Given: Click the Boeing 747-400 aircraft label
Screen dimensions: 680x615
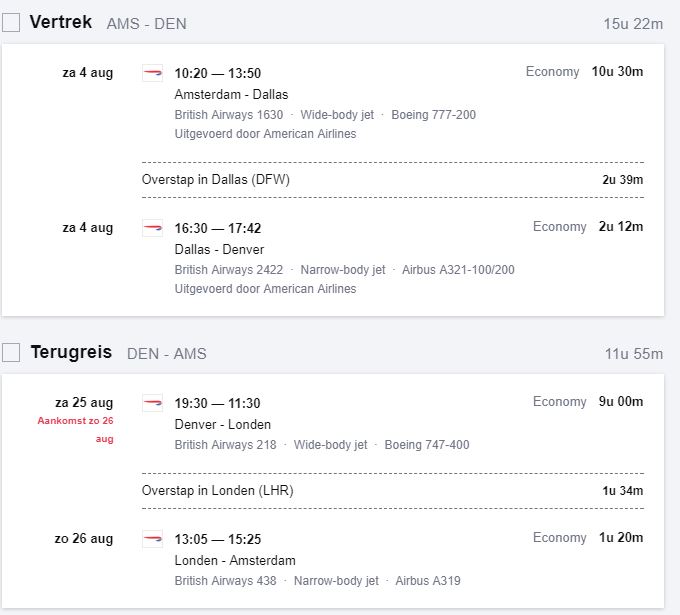Looking at the screenshot, I should pos(427,444).
